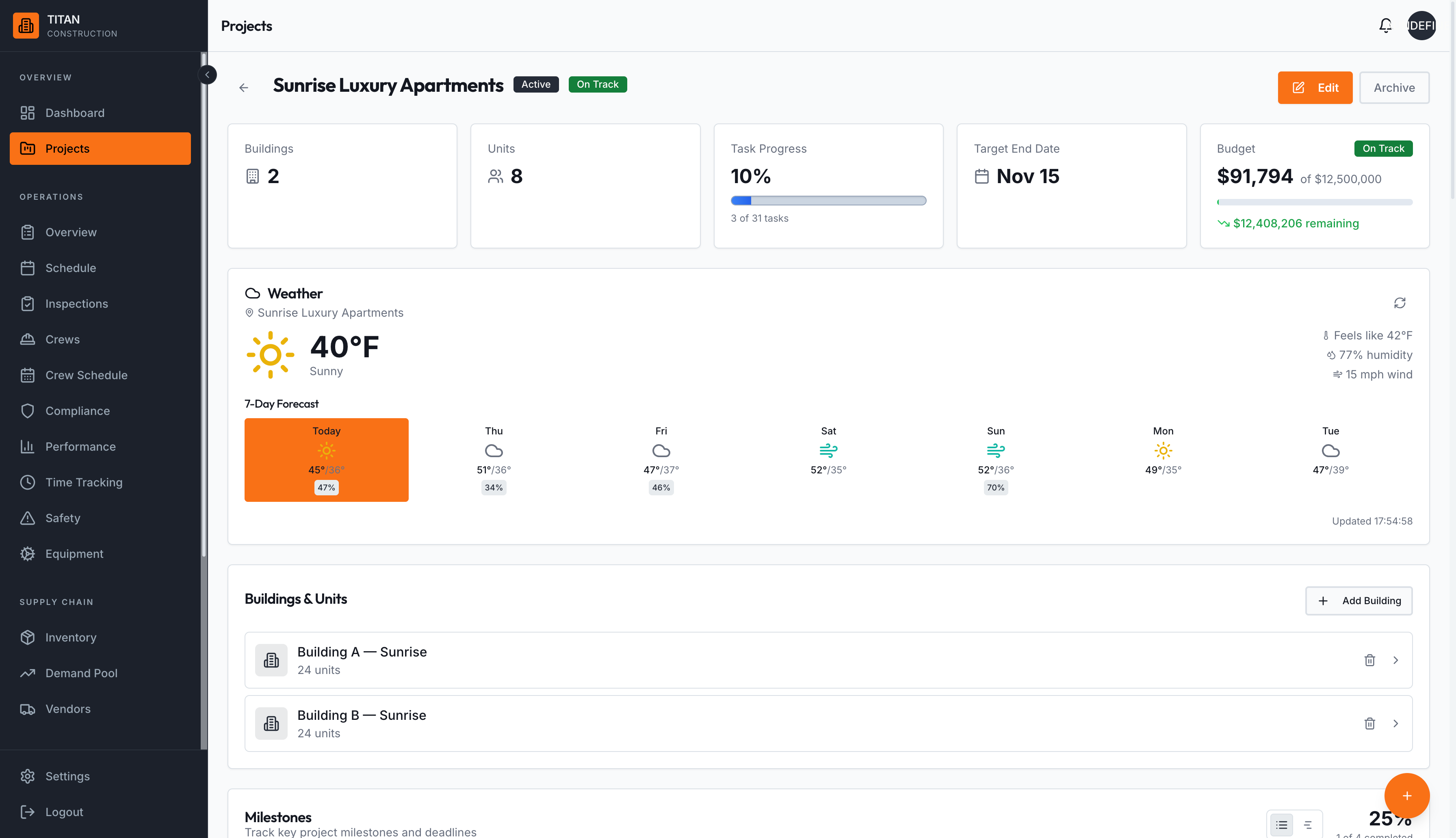Select the Today forecast card

coord(327,460)
